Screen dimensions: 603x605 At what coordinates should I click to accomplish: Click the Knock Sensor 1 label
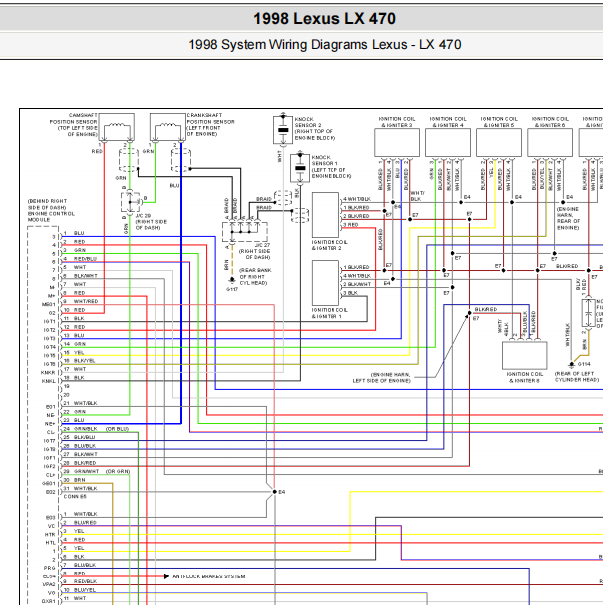(331, 167)
